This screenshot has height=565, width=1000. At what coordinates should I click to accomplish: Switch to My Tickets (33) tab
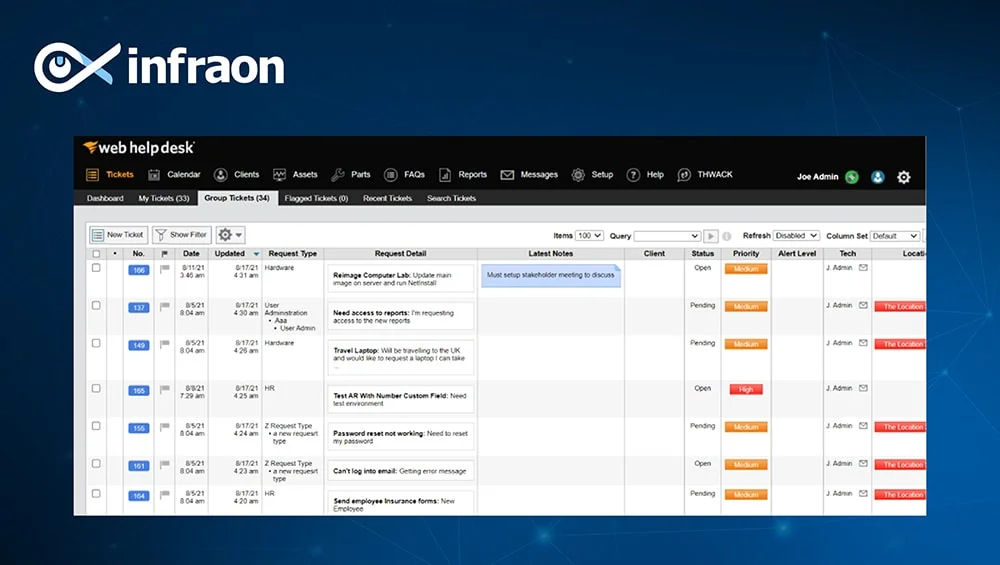coord(164,198)
